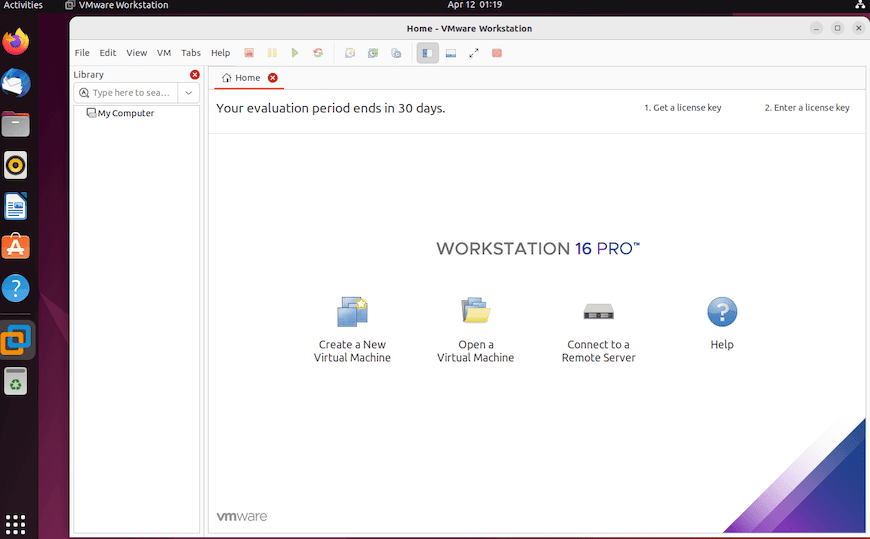Screen dimensions: 870x539
Task: Click the Create a New Virtual Machine icon
Action: pyautogui.click(x=352, y=311)
